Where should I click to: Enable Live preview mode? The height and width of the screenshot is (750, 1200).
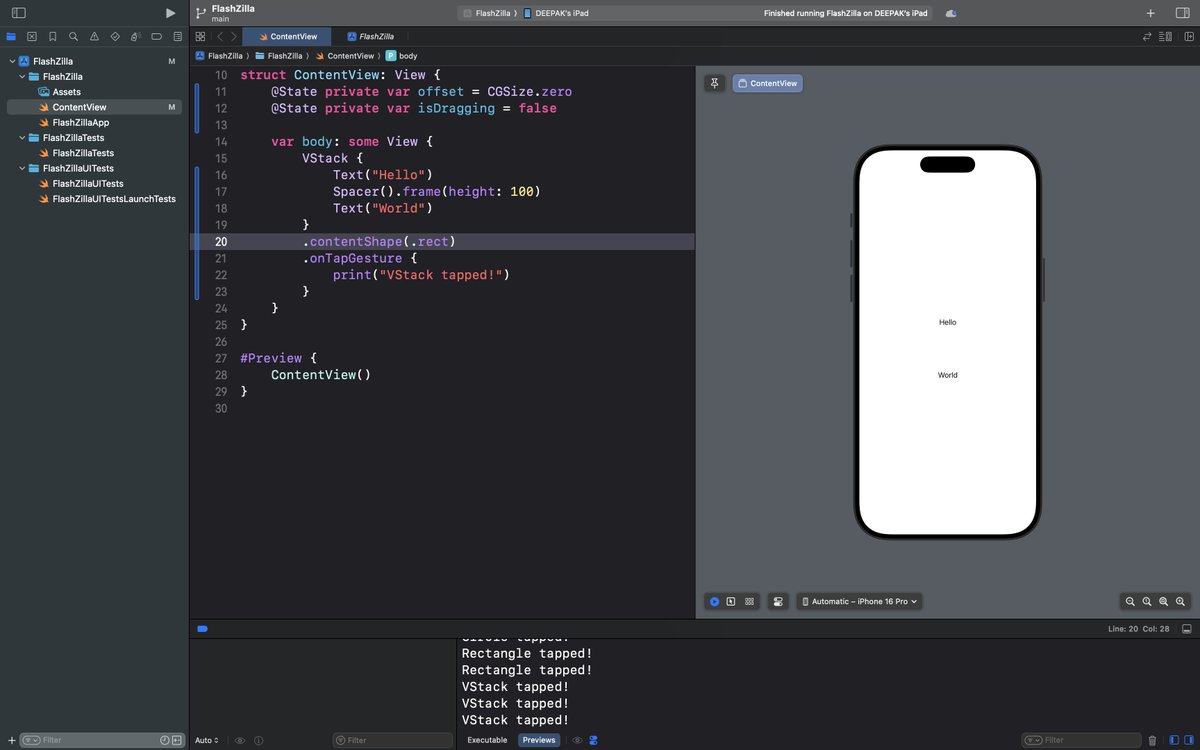click(714, 601)
